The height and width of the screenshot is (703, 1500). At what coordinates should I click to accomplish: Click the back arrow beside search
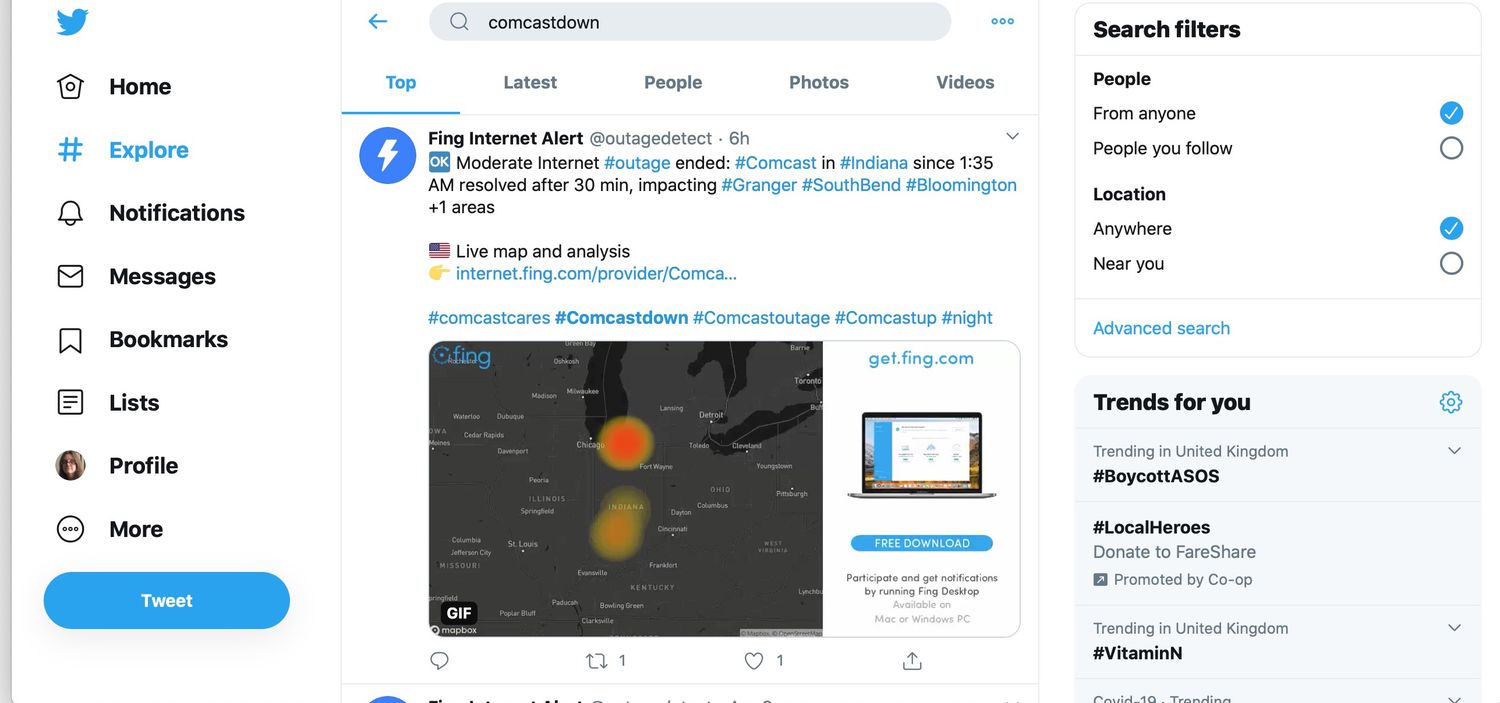click(377, 22)
